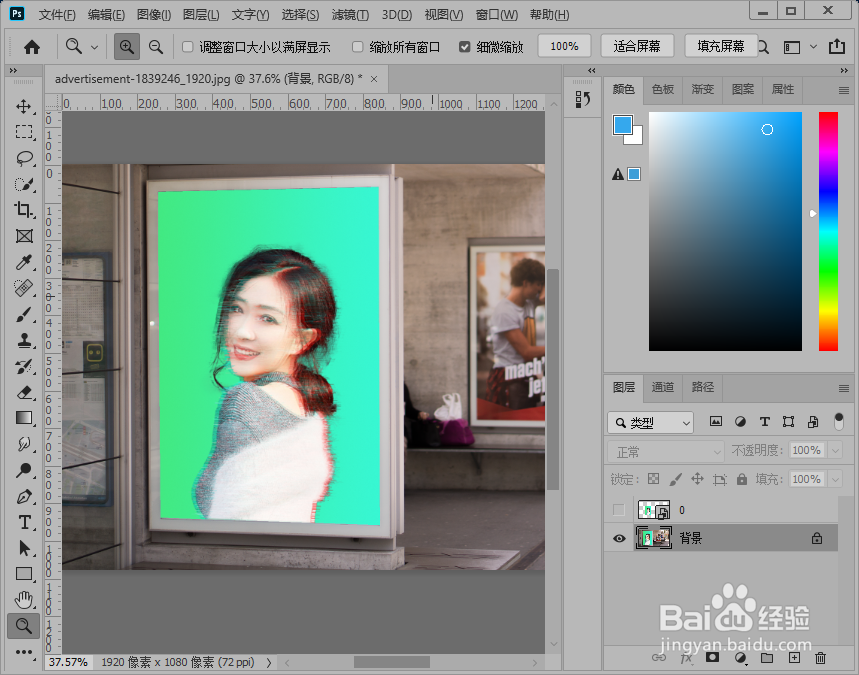Click the foreground blue color swatch
This screenshot has height=675, width=859.
pyautogui.click(x=623, y=125)
